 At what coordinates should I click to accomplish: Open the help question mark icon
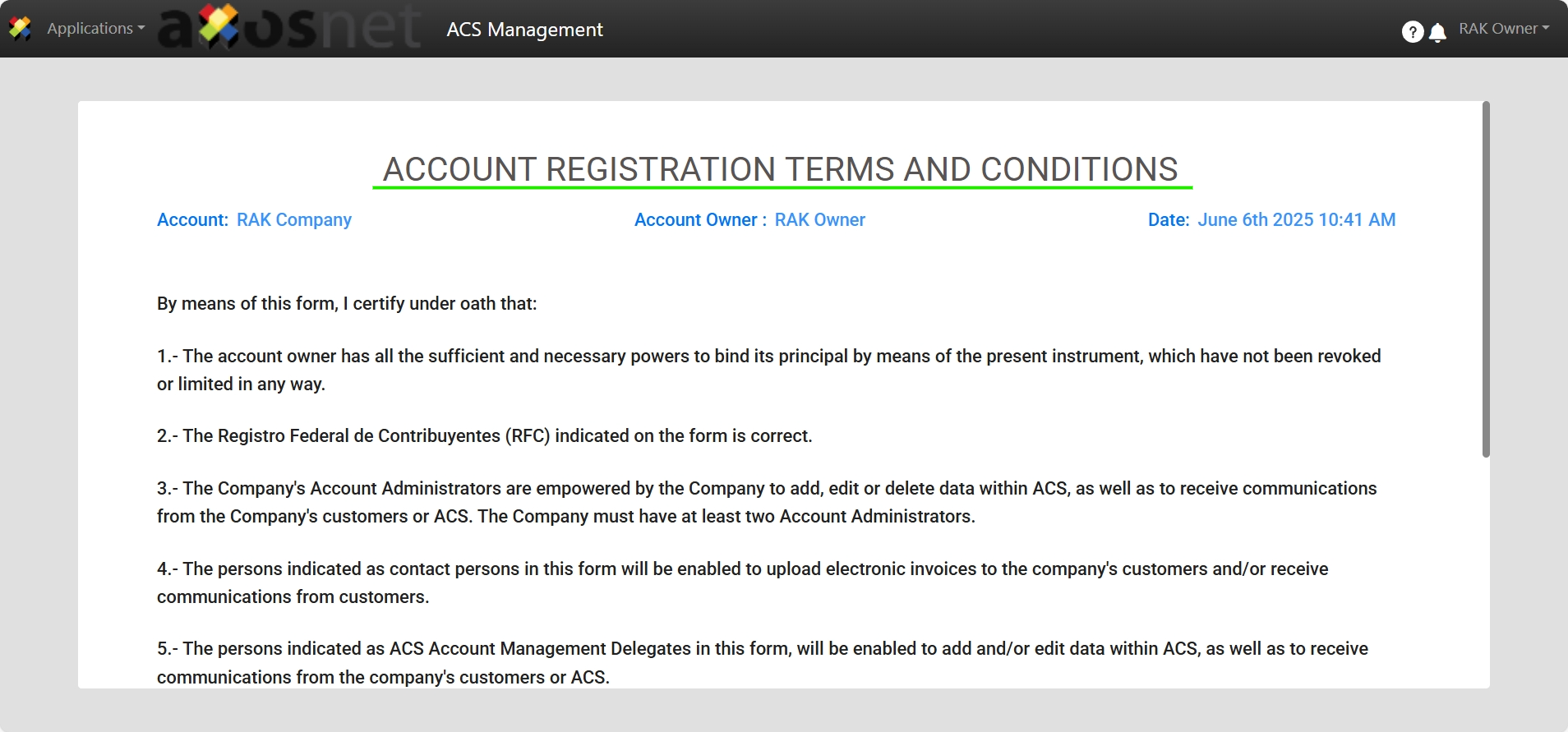1412,31
